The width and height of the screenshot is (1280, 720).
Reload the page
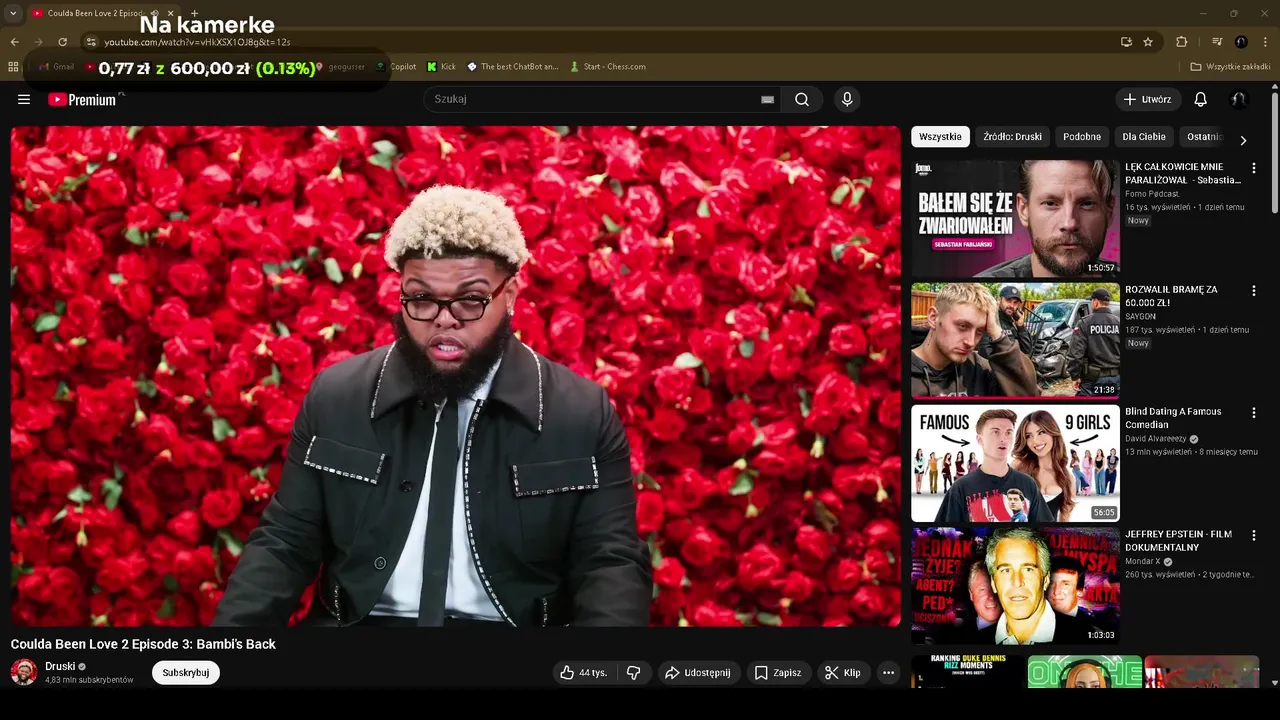coord(62,42)
